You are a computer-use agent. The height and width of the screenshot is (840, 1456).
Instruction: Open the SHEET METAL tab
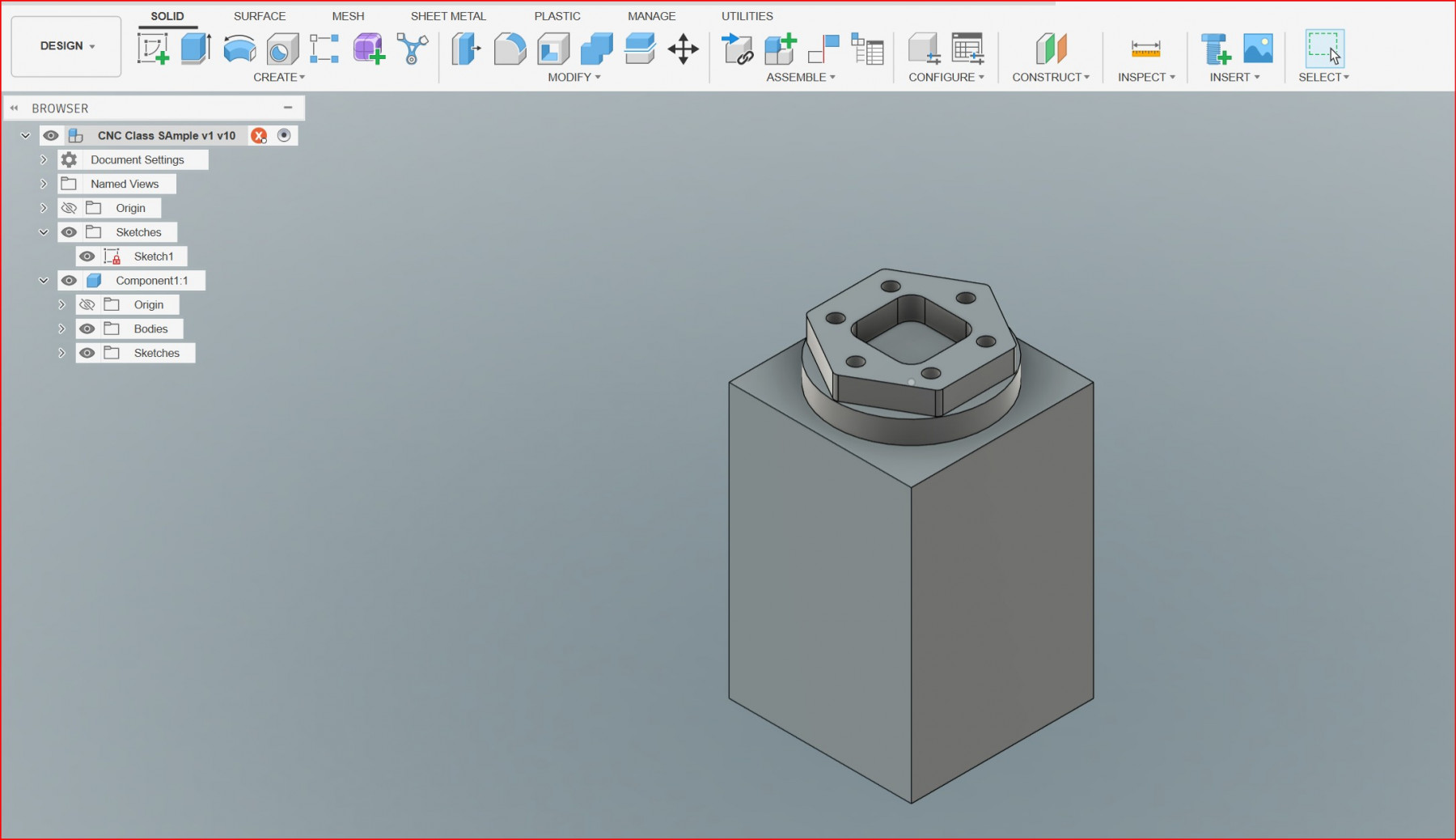tap(448, 16)
